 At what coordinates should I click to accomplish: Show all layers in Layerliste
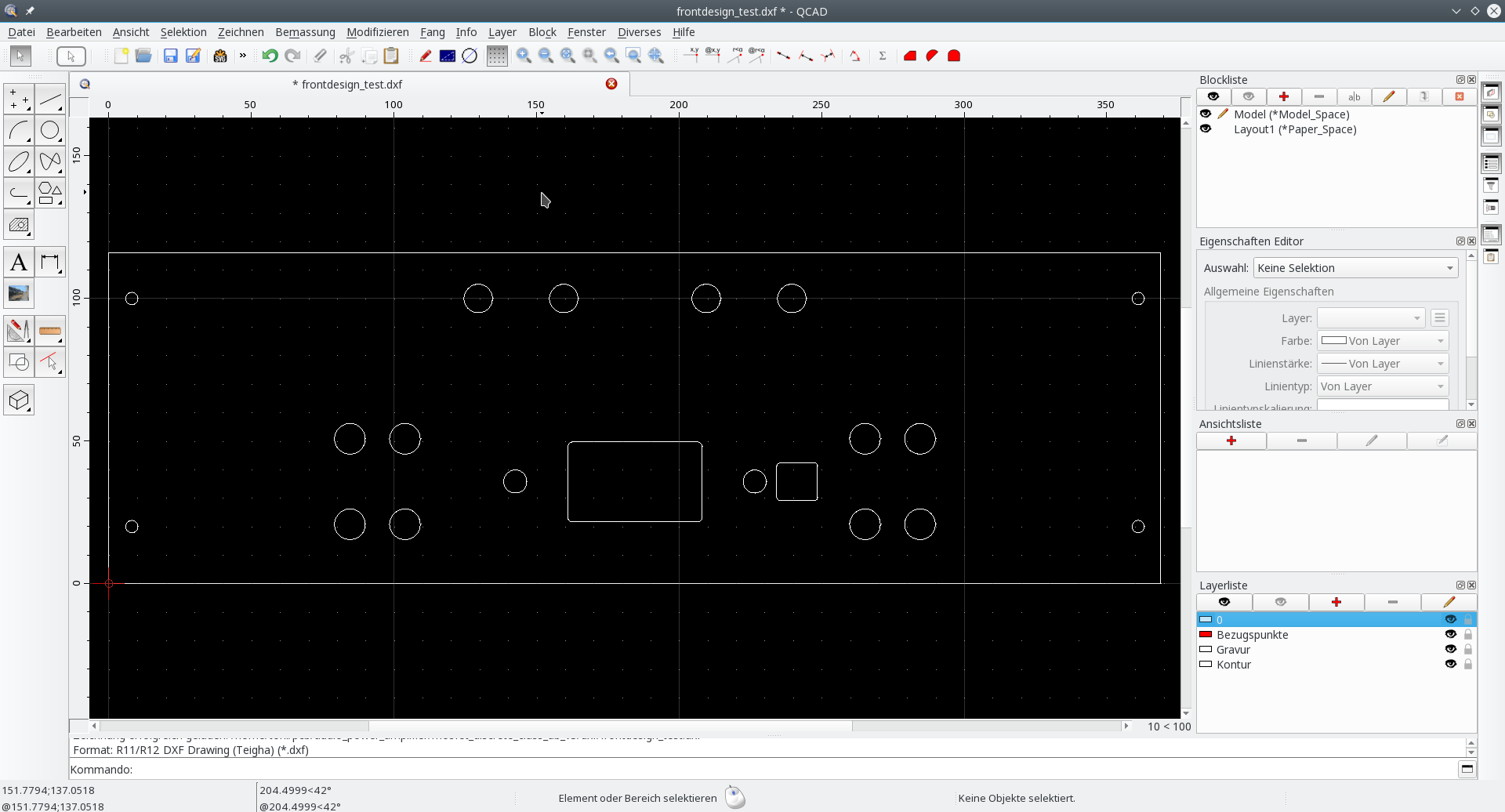(1224, 602)
